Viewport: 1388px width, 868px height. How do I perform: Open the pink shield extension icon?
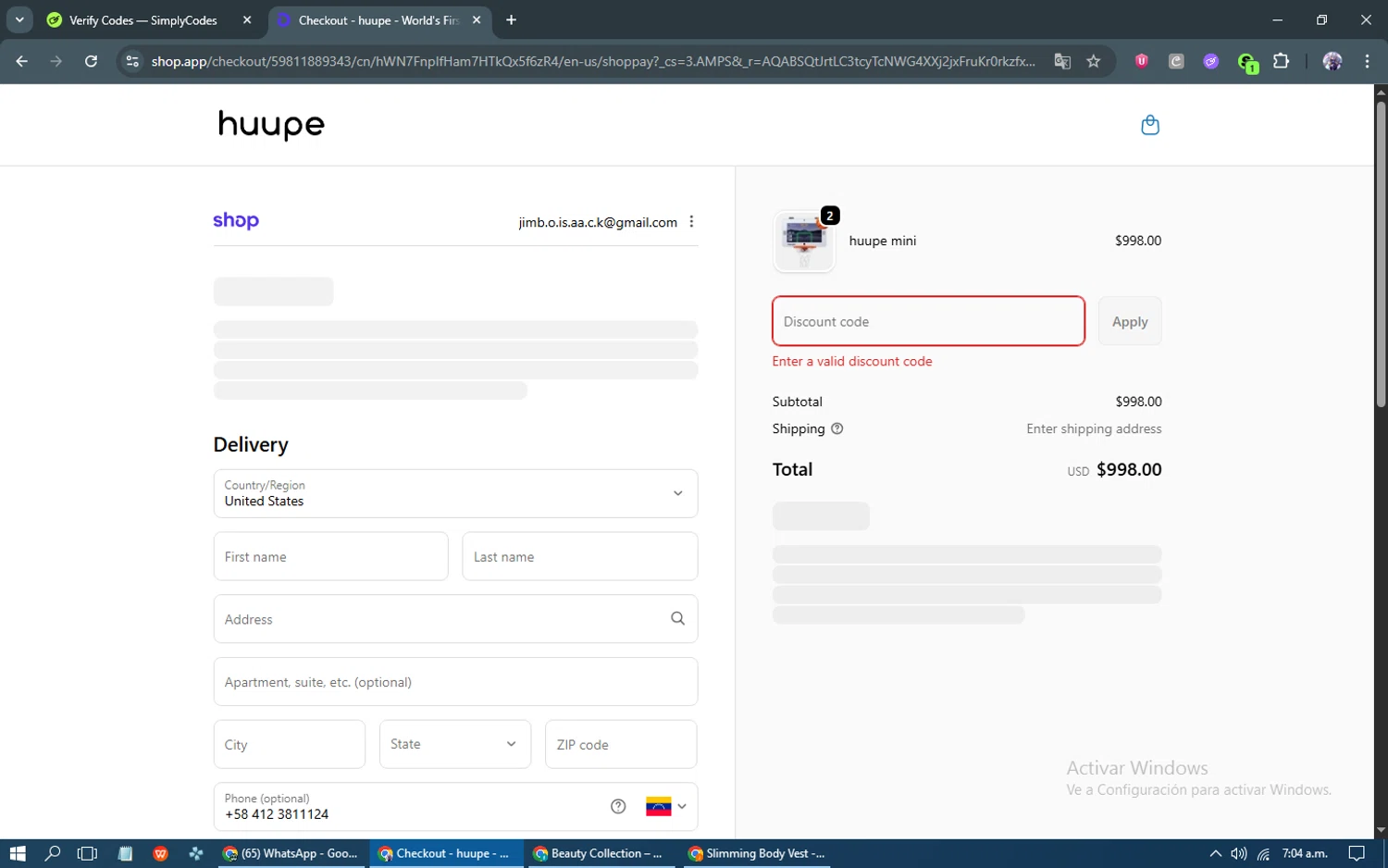click(x=1142, y=61)
